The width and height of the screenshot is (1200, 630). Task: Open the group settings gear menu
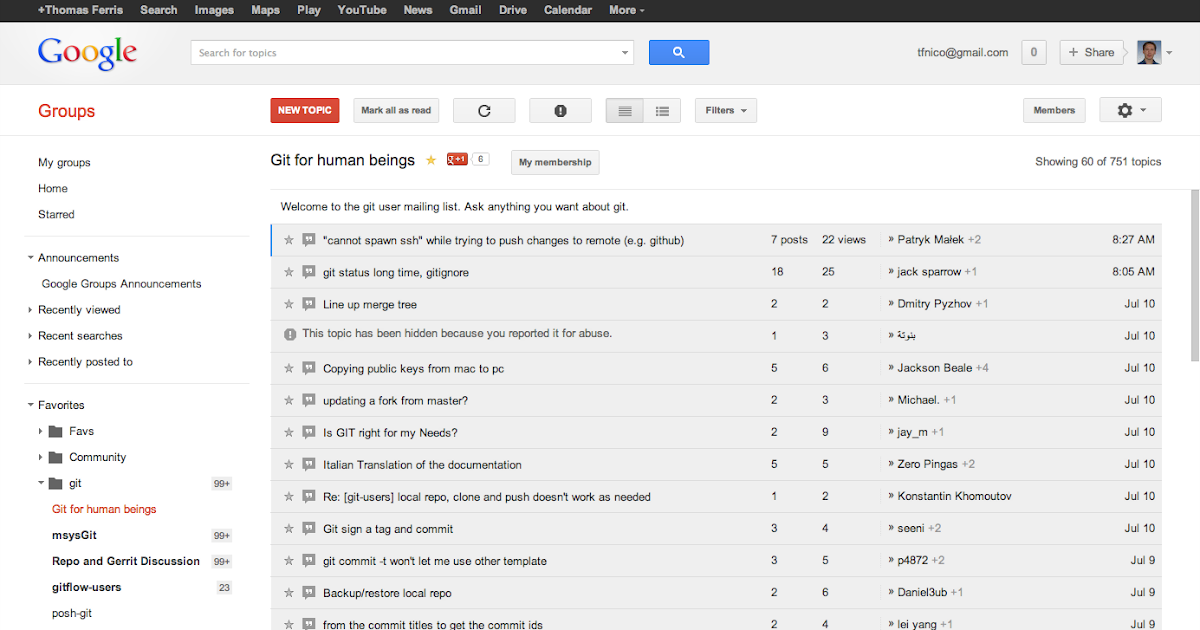click(x=1130, y=110)
